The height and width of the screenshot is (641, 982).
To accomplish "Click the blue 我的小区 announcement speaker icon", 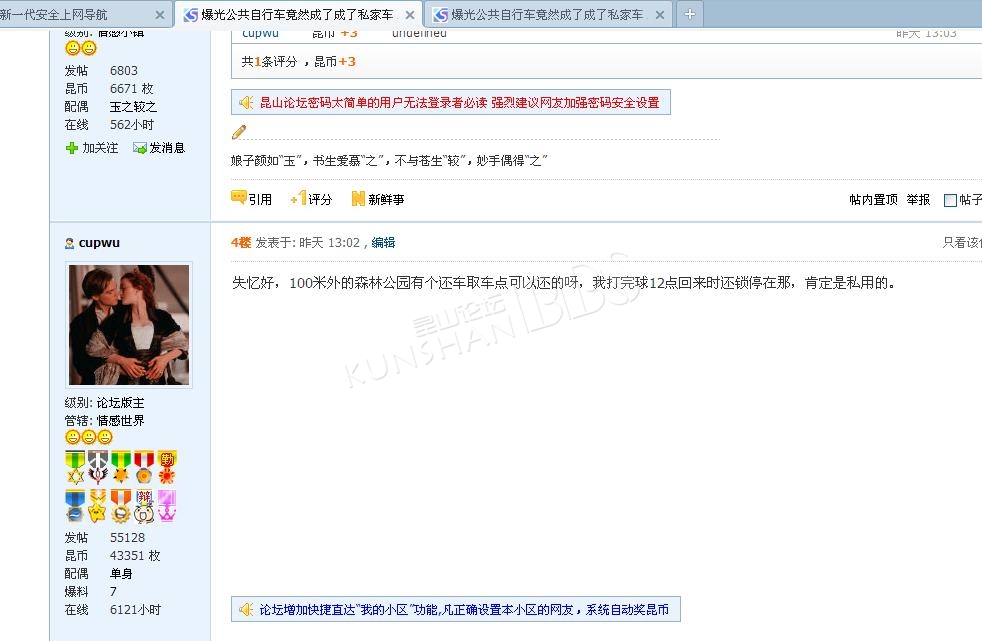I will pos(246,609).
